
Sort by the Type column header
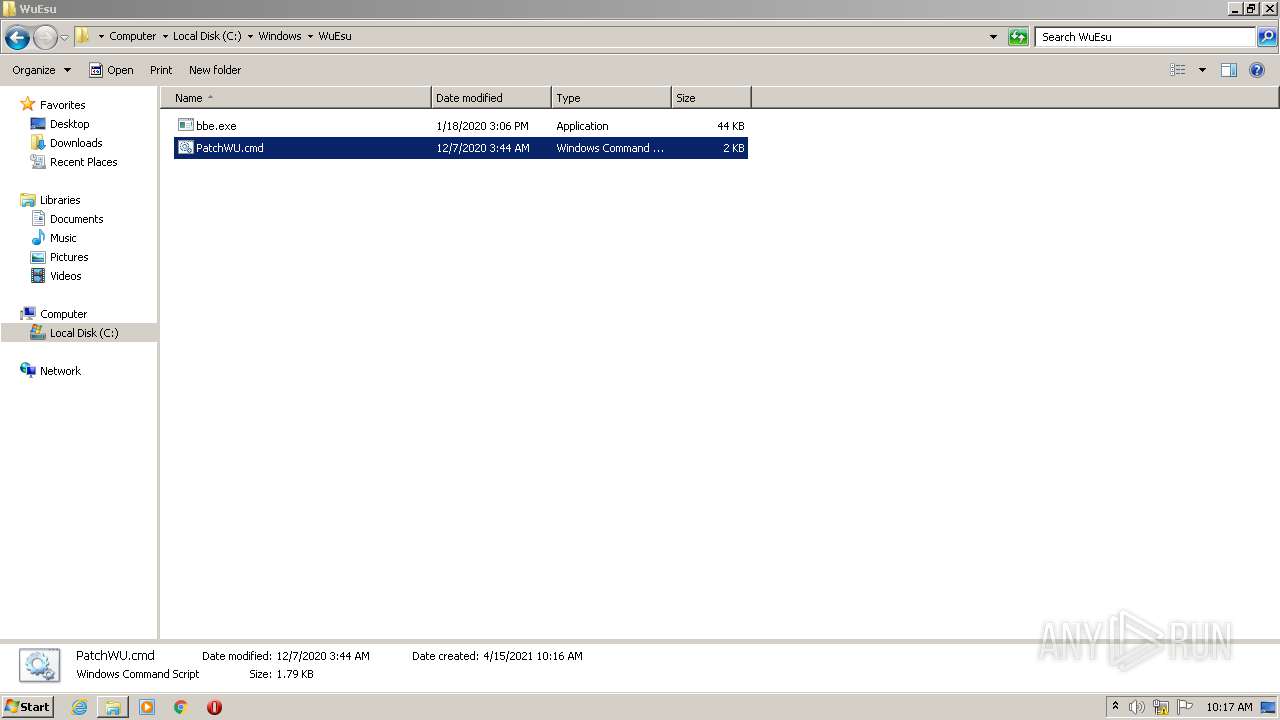coord(611,98)
